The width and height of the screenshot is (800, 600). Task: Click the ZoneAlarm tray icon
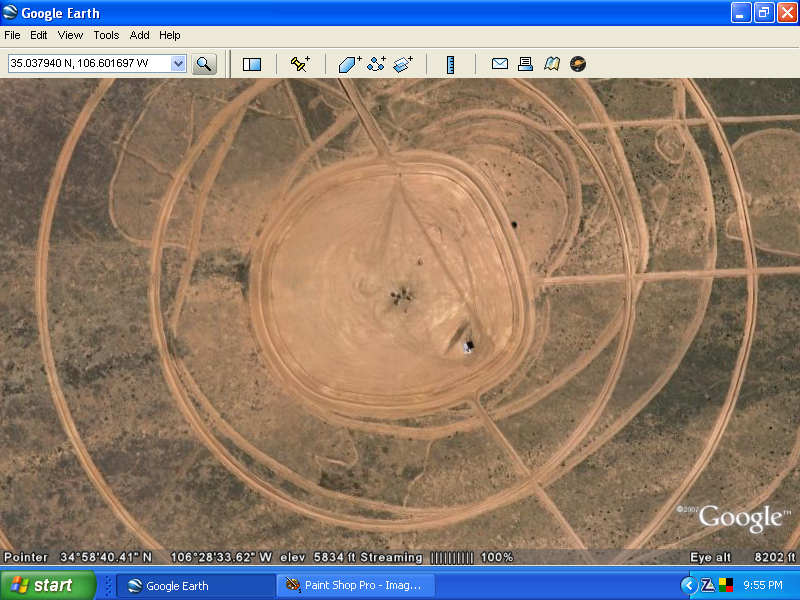(708, 585)
